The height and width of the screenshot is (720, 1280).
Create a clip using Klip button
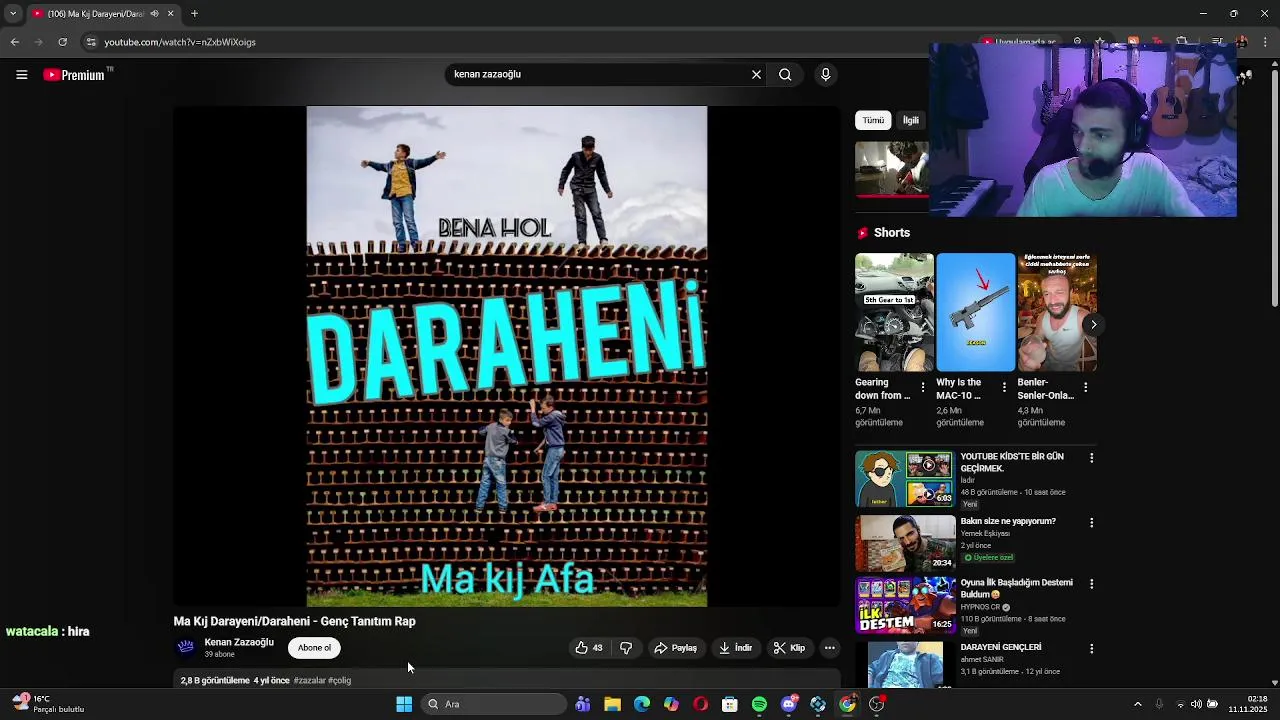(789, 648)
